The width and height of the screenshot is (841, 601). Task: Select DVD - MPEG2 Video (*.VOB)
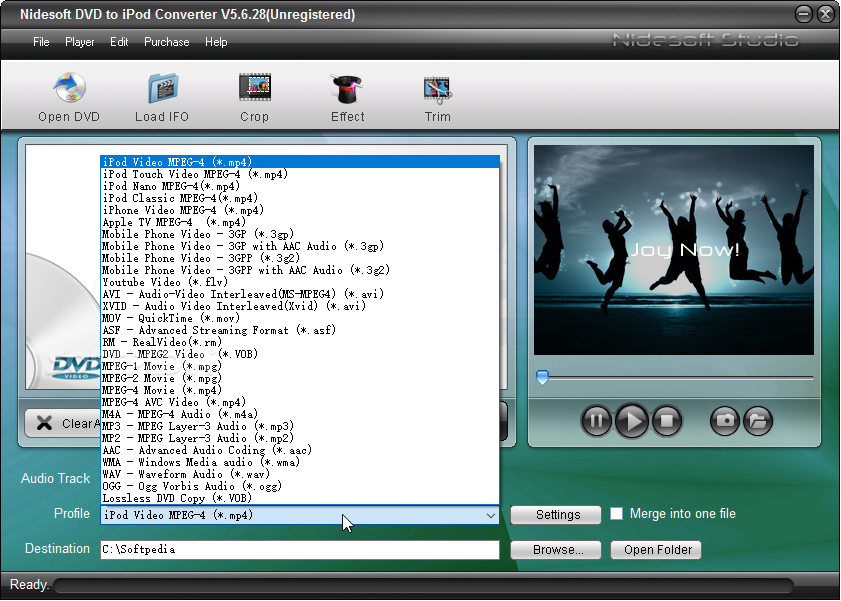(300, 354)
